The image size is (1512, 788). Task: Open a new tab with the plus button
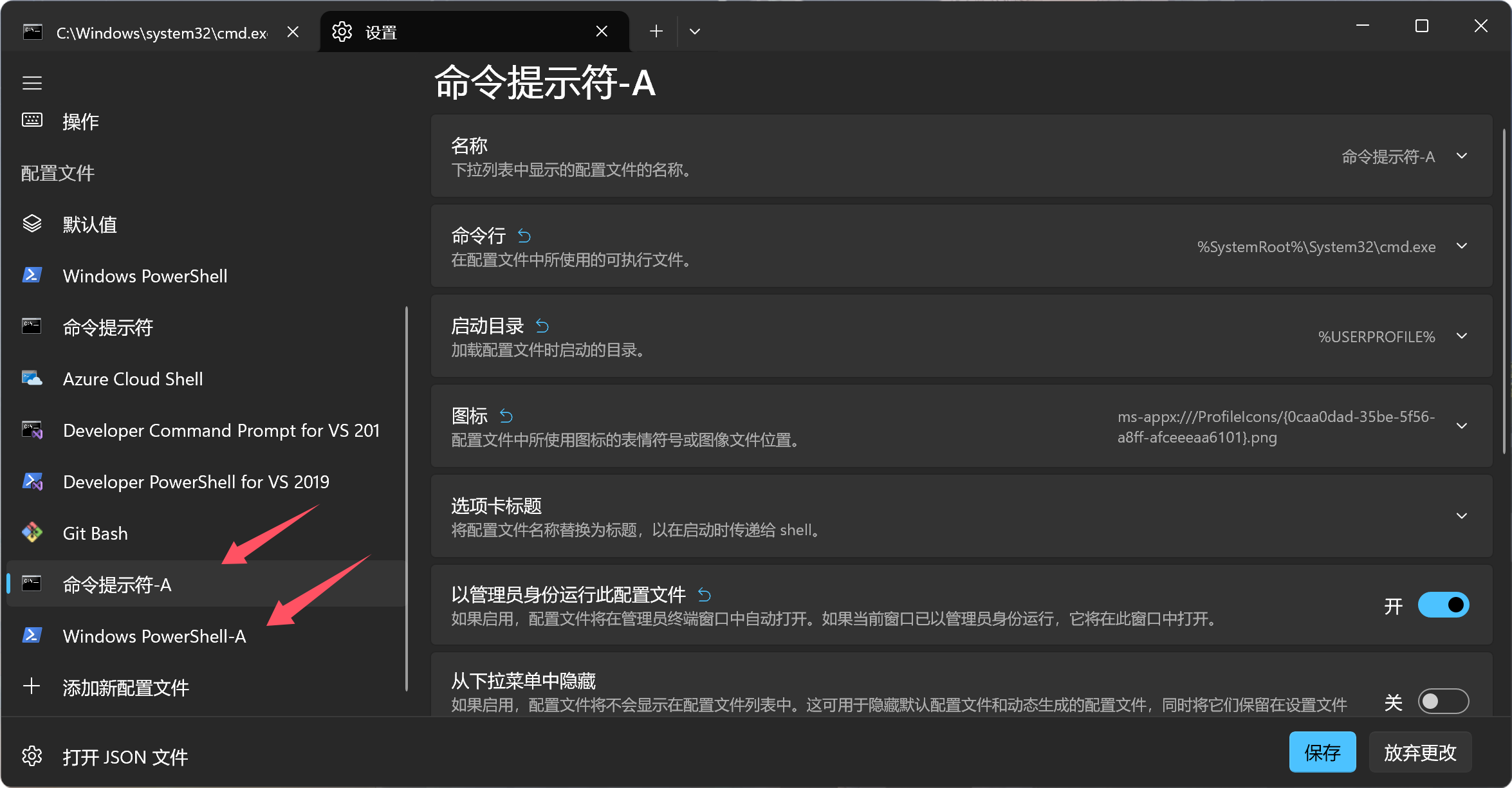click(656, 31)
